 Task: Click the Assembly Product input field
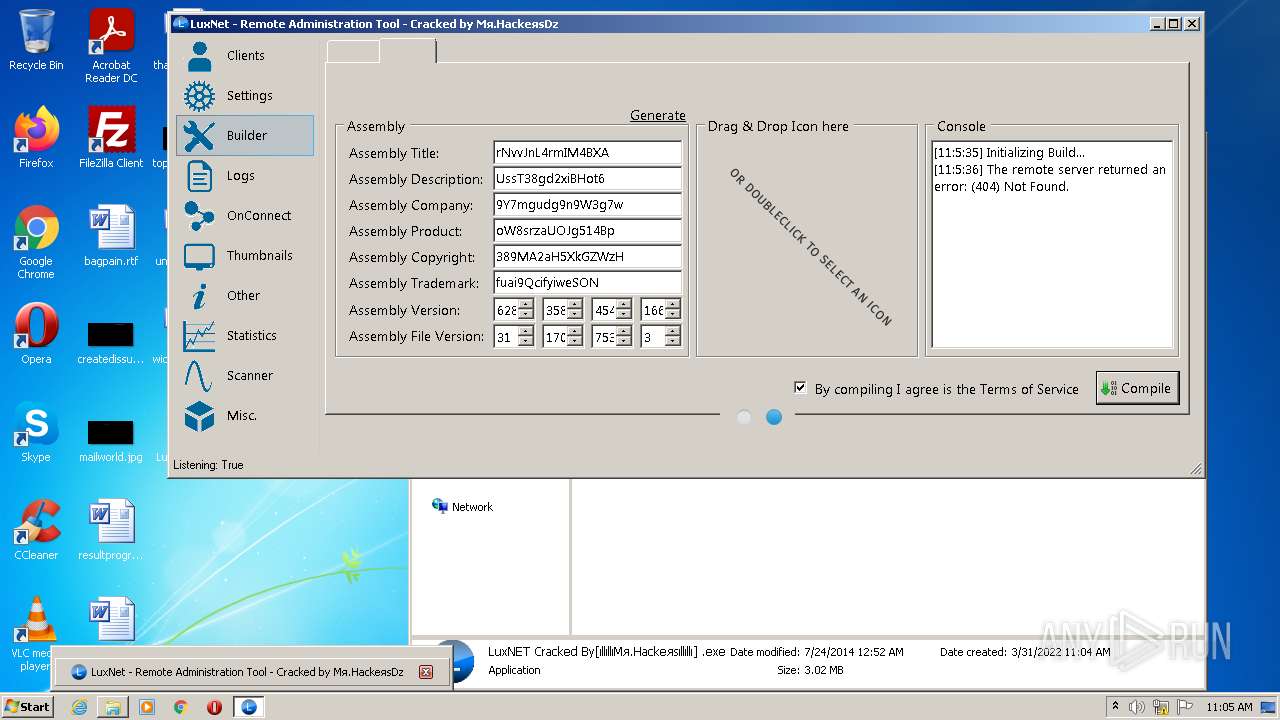point(587,231)
